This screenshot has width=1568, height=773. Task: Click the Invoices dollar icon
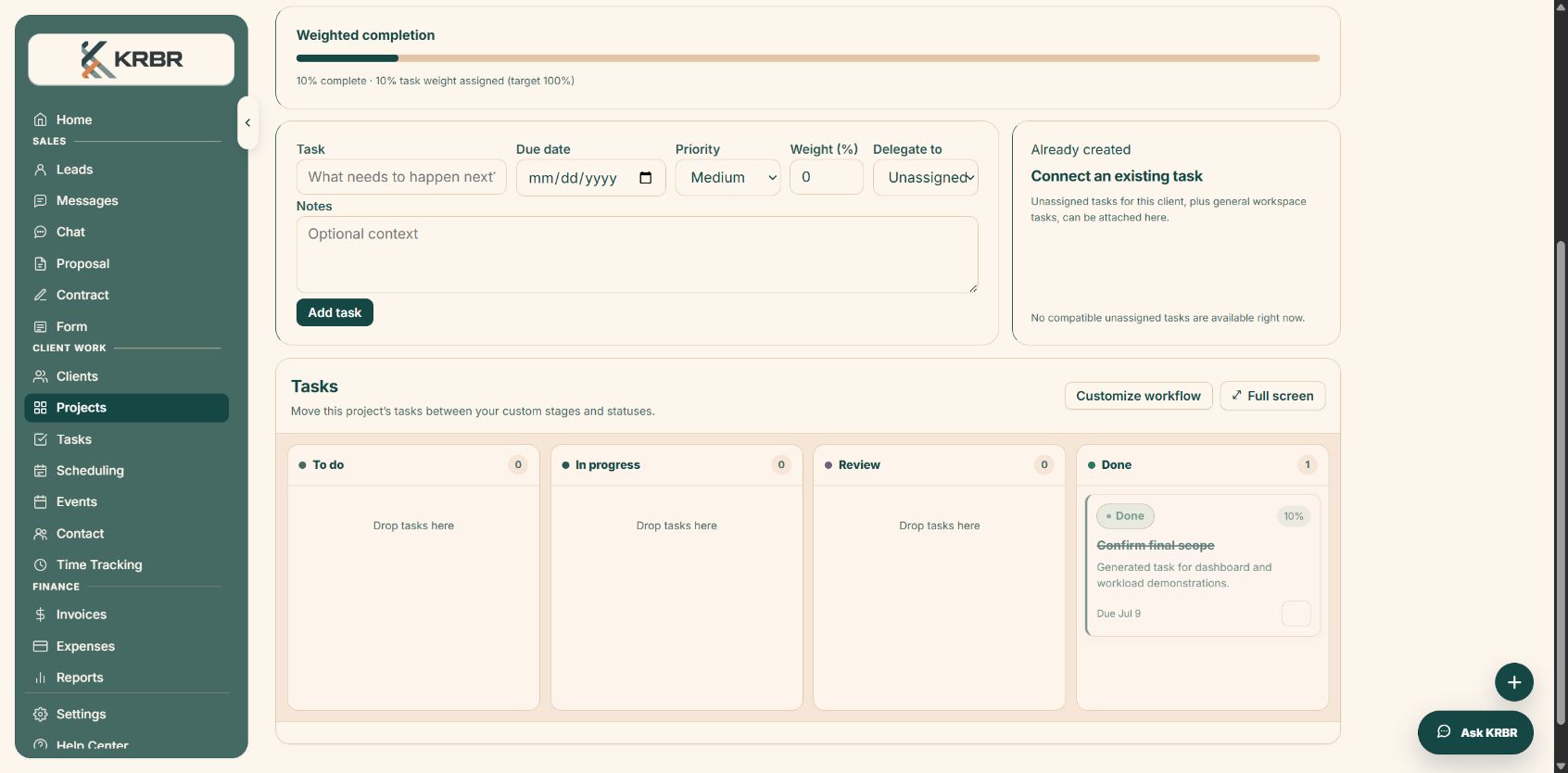(40, 615)
